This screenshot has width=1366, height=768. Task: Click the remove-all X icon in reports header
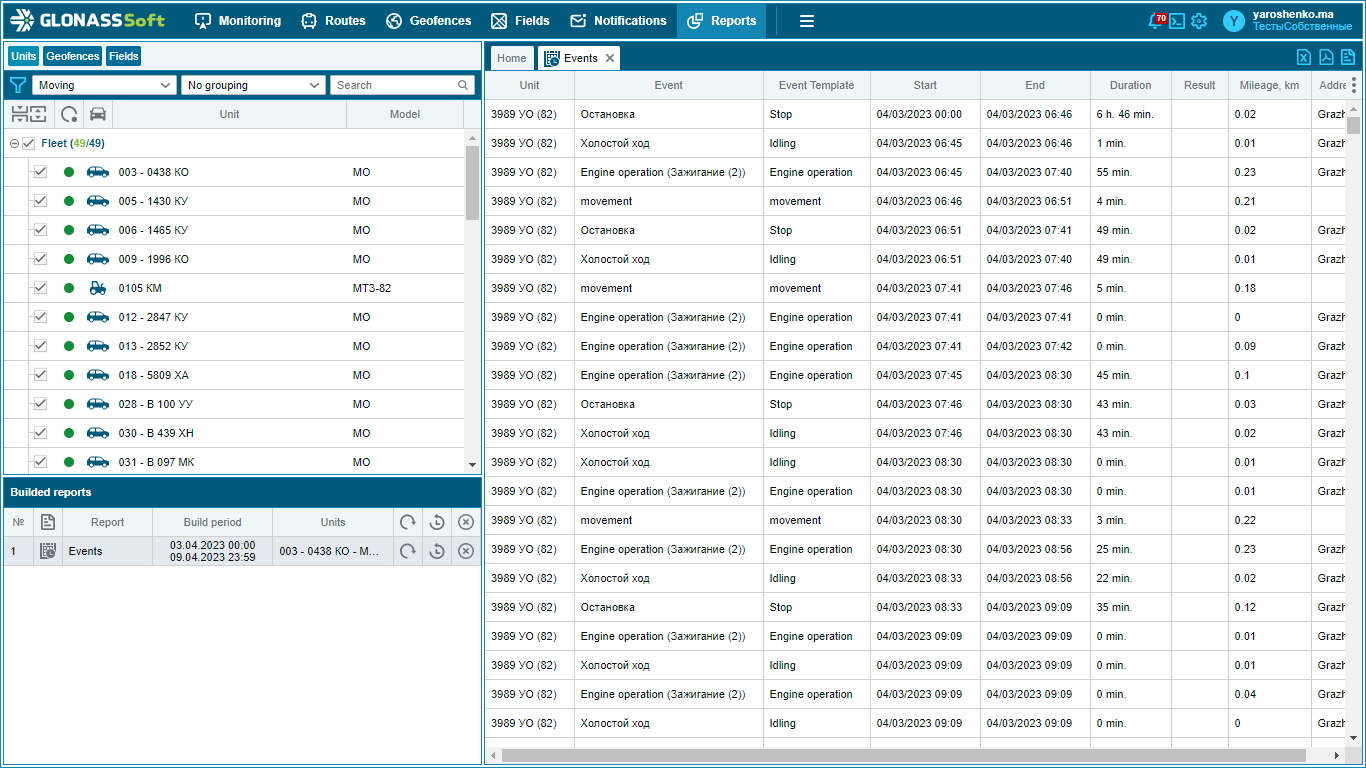[x=466, y=522]
